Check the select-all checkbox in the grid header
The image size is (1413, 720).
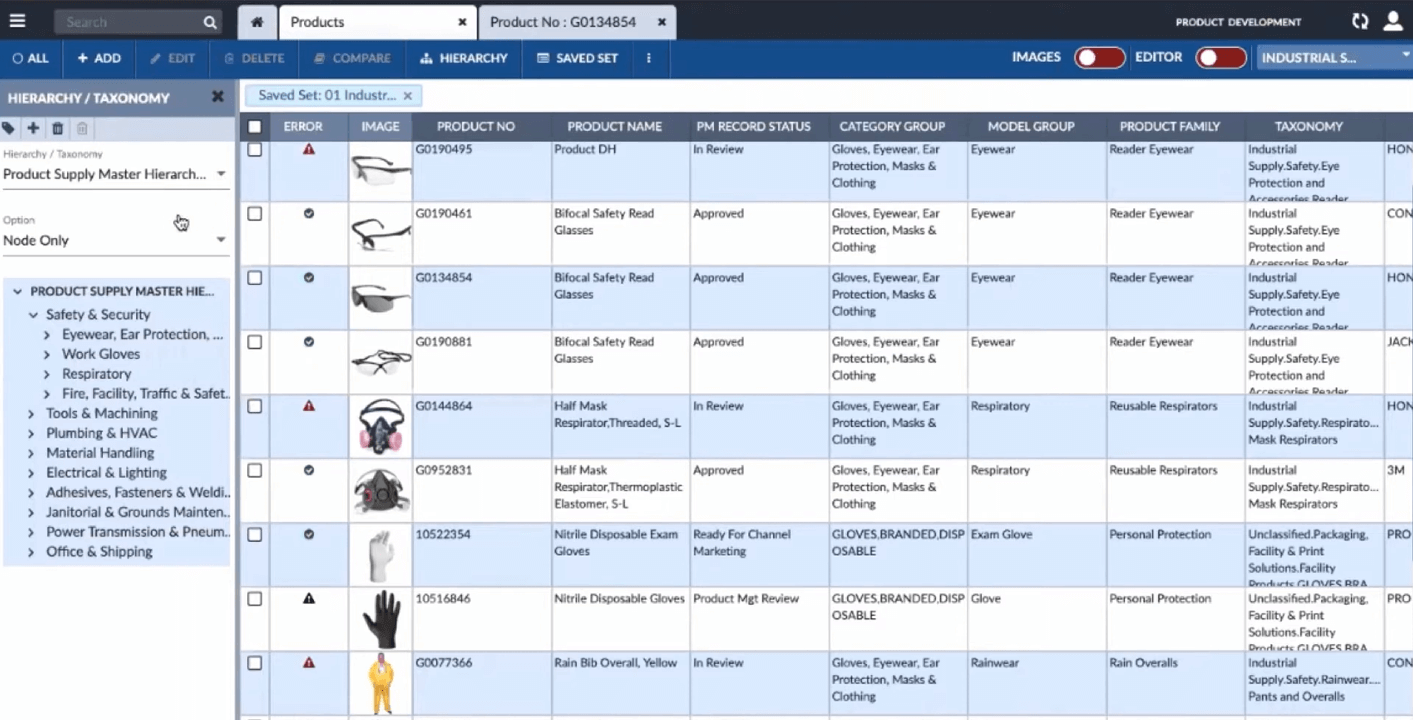pos(255,126)
